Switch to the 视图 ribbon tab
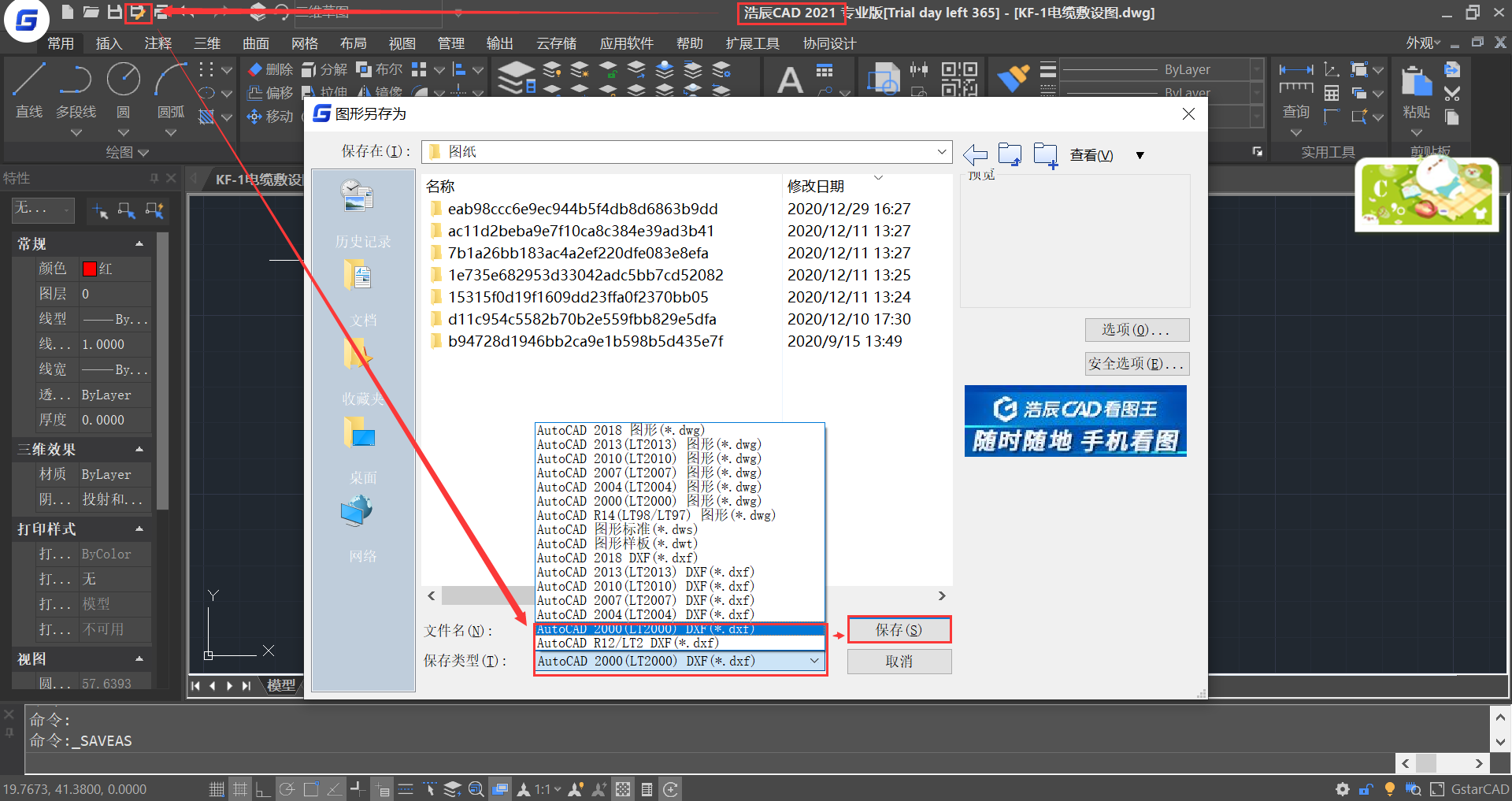This screenshot has height=801, width=1512. (402, 43)
